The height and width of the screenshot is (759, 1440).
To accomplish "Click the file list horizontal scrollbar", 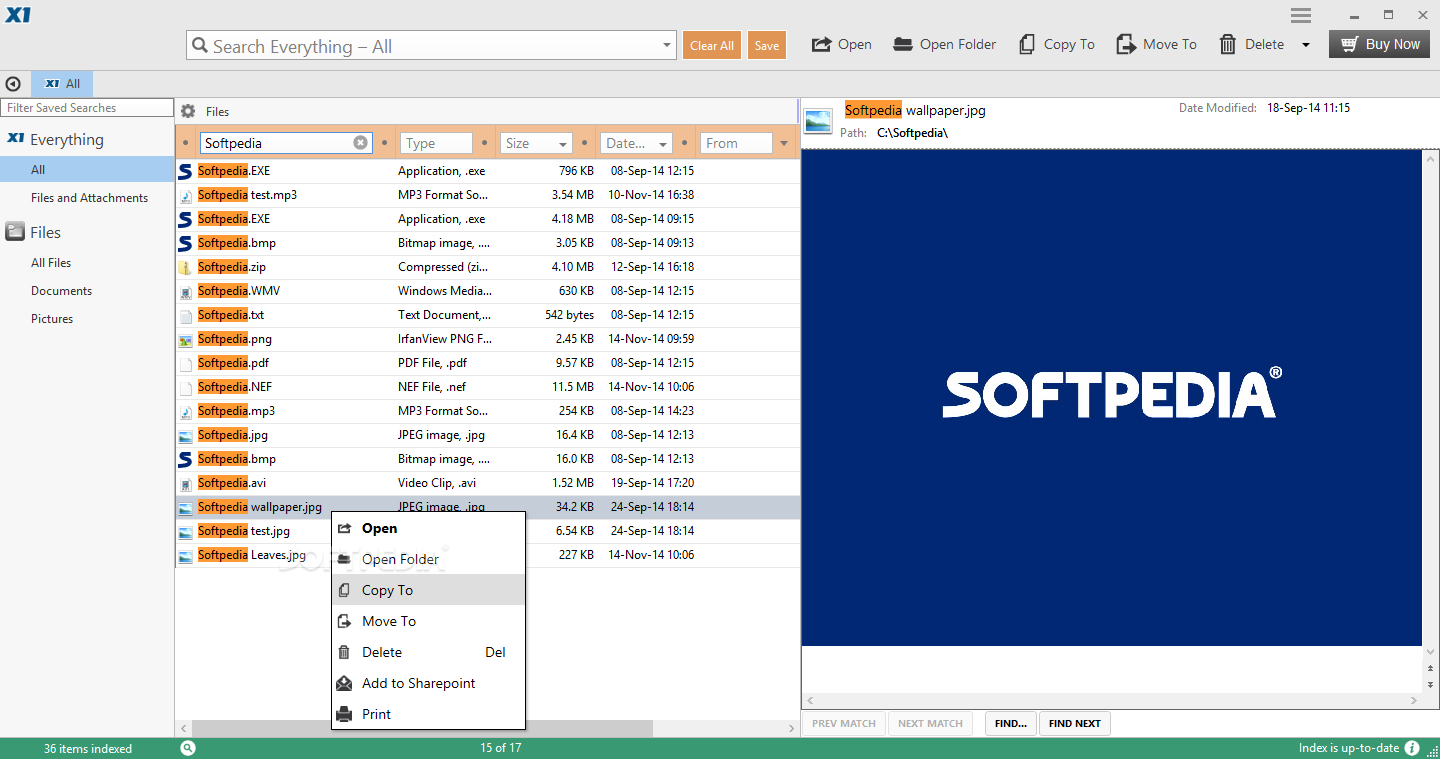I will tap(422, 729).
